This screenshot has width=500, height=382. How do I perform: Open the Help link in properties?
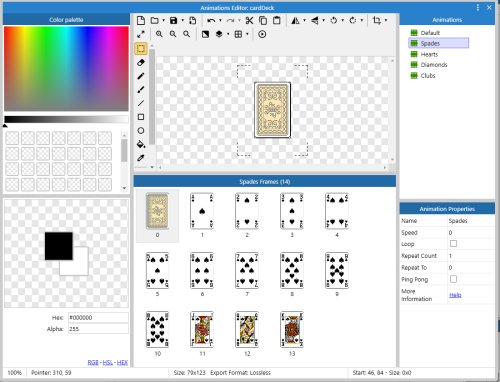(x=455, y=295)
